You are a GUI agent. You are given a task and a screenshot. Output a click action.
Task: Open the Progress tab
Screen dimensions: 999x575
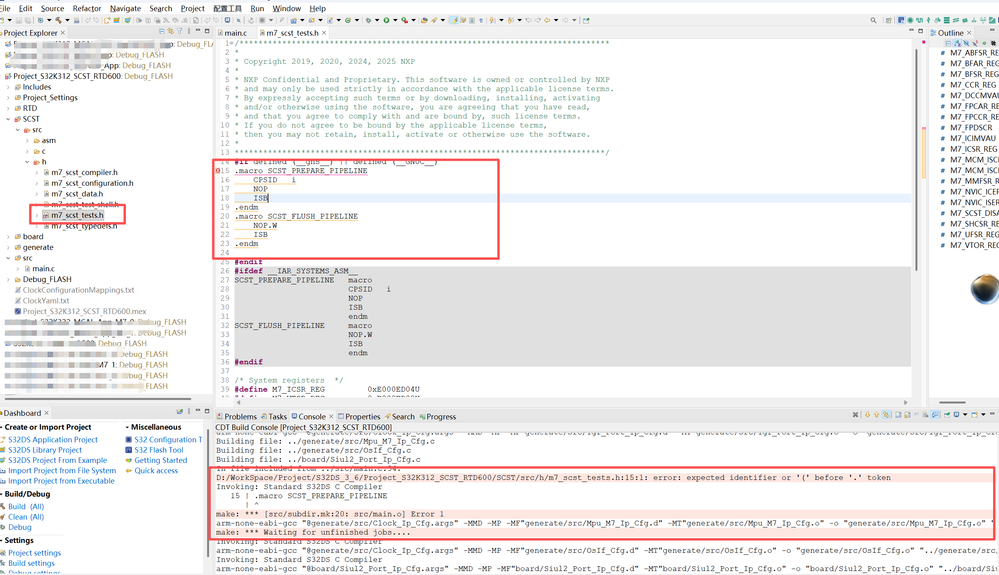tap(438, 416)
